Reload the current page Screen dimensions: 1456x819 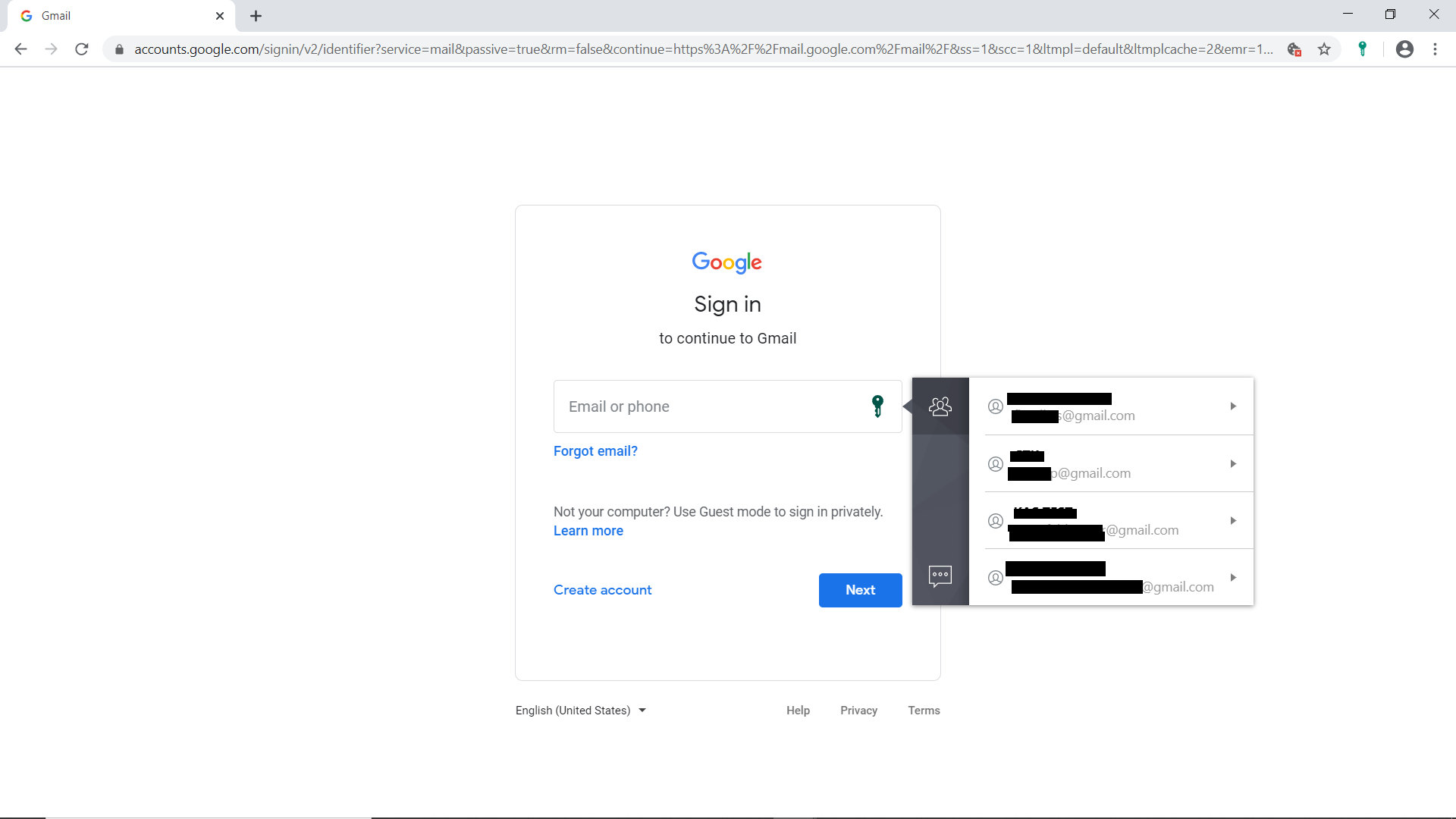(x=82, y=49)
